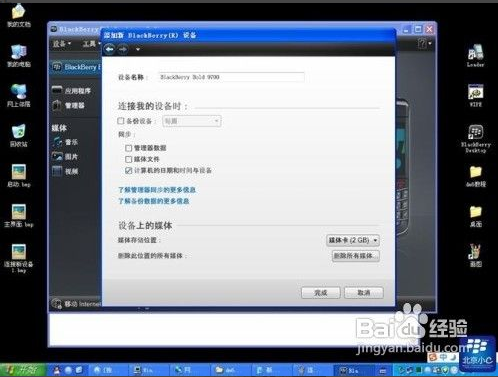Viewport: 498px width, 377px height.
Task: Open the navigation history dropdown arrow
Action: [138, 50]
